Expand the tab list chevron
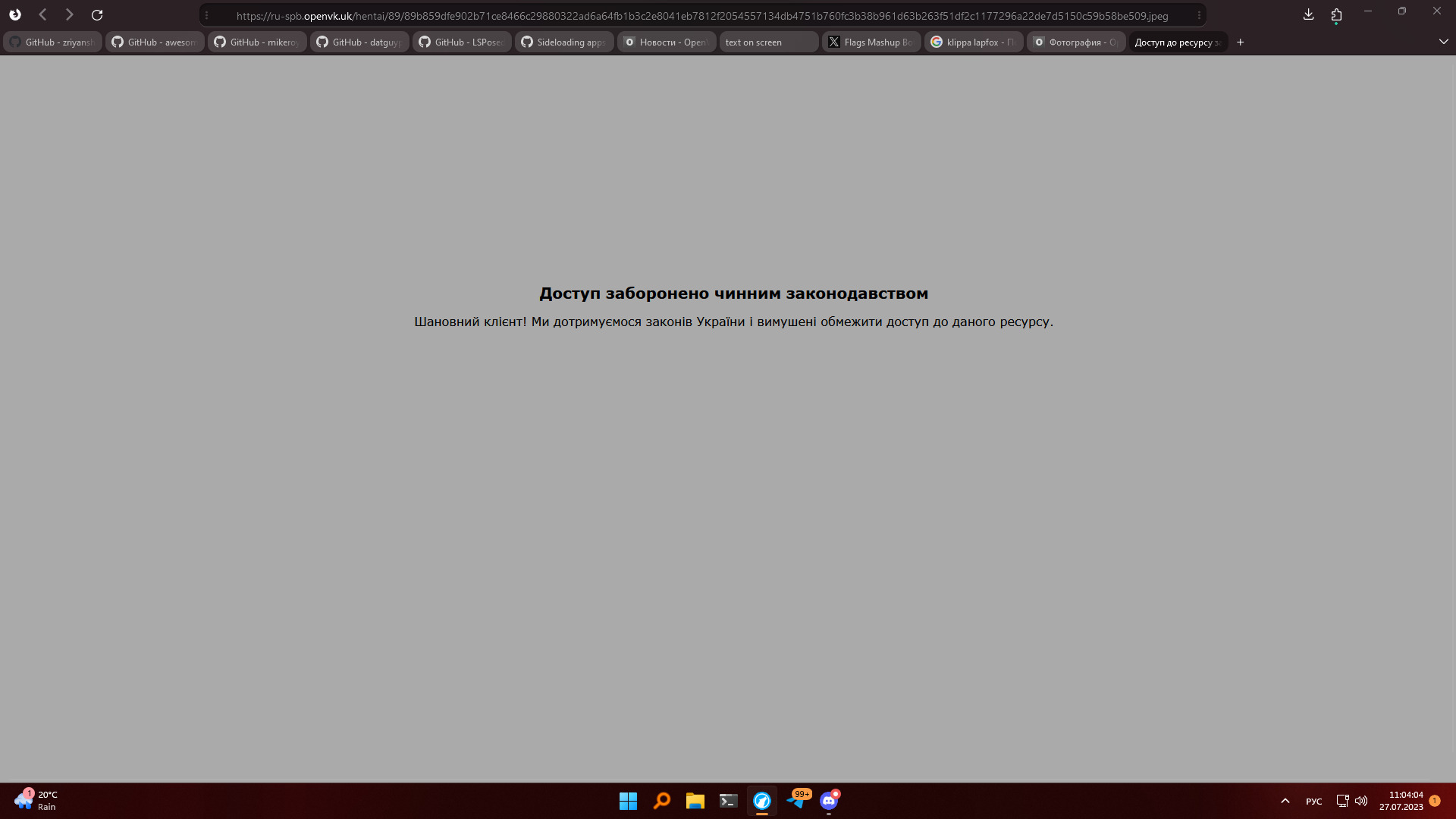This screenshot has width=1456, height=819. tap(1443, 42)
